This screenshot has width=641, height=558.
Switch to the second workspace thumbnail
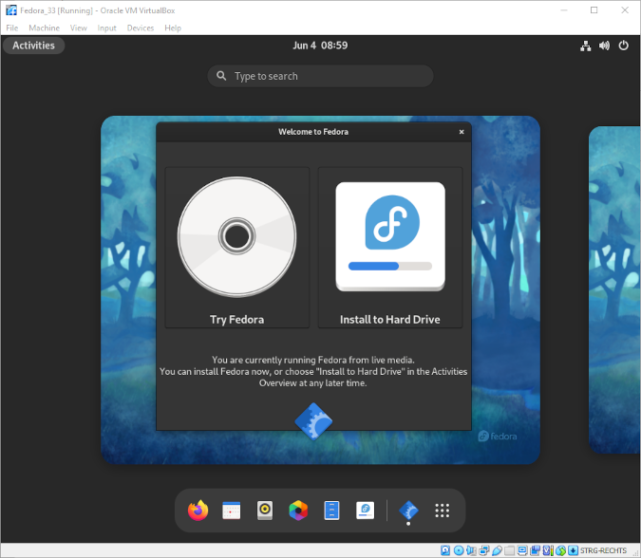614,290
